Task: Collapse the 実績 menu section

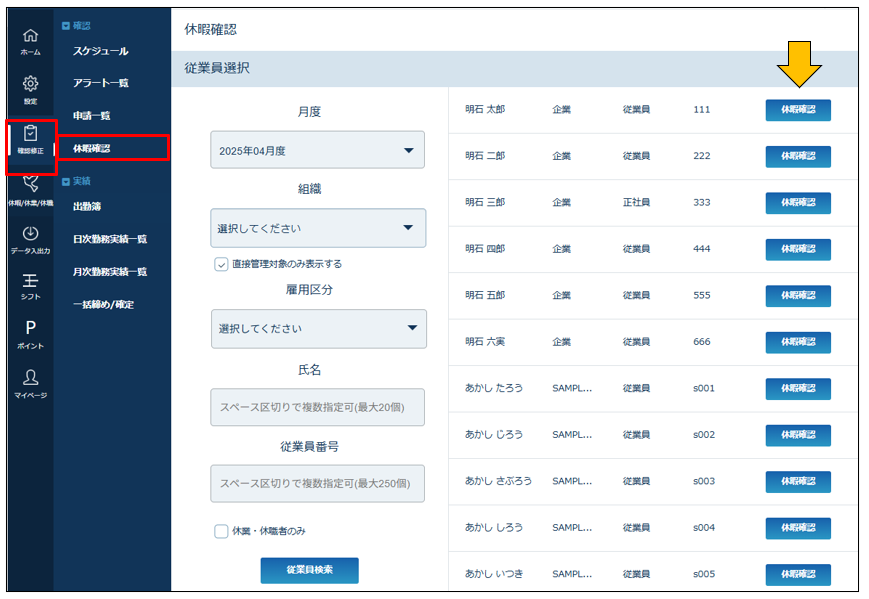Action: click(67, 181)
